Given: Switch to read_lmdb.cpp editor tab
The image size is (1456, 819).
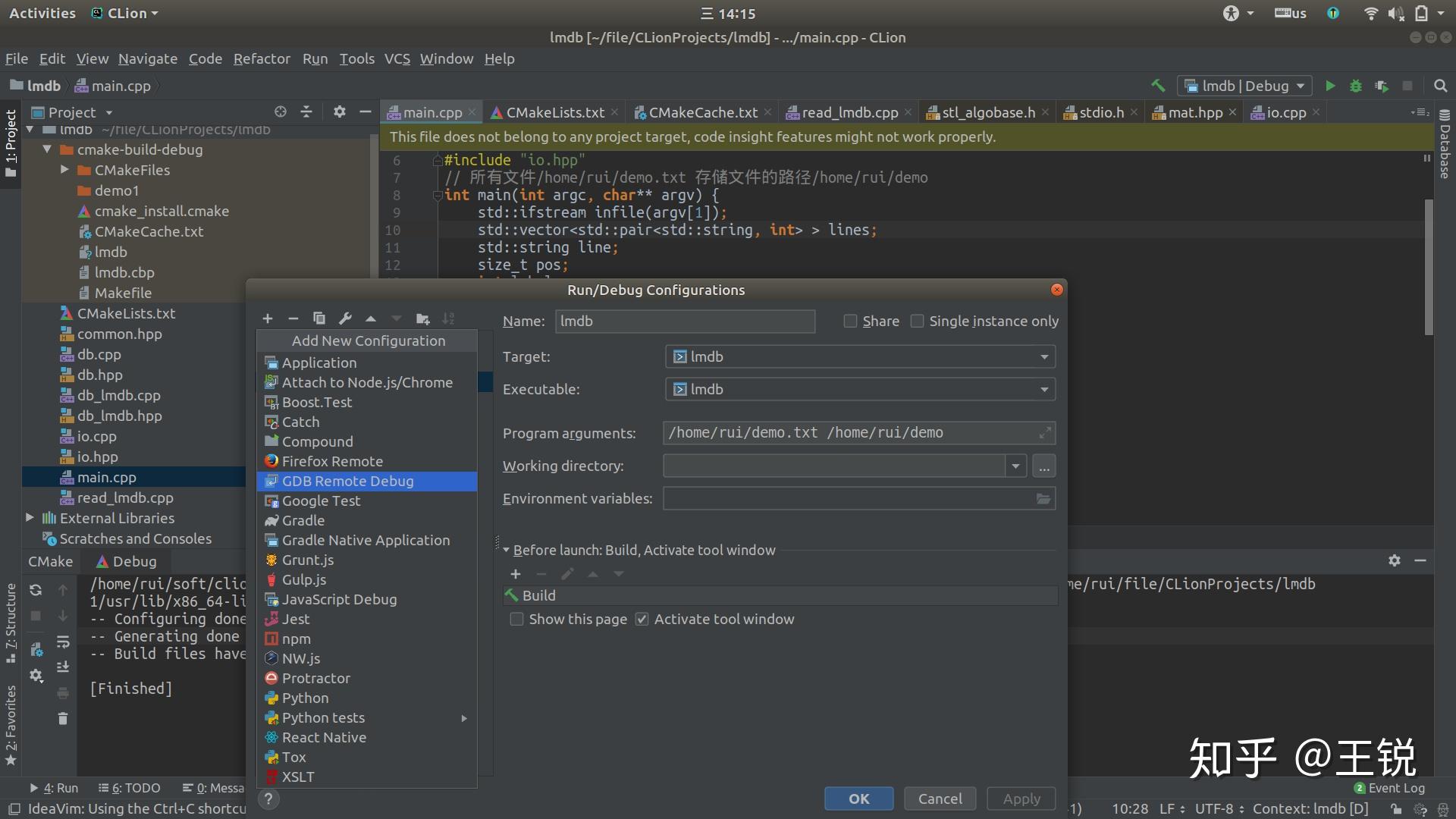Looking at the screenshot, I should pyautogui.click(x=849, y=112).
